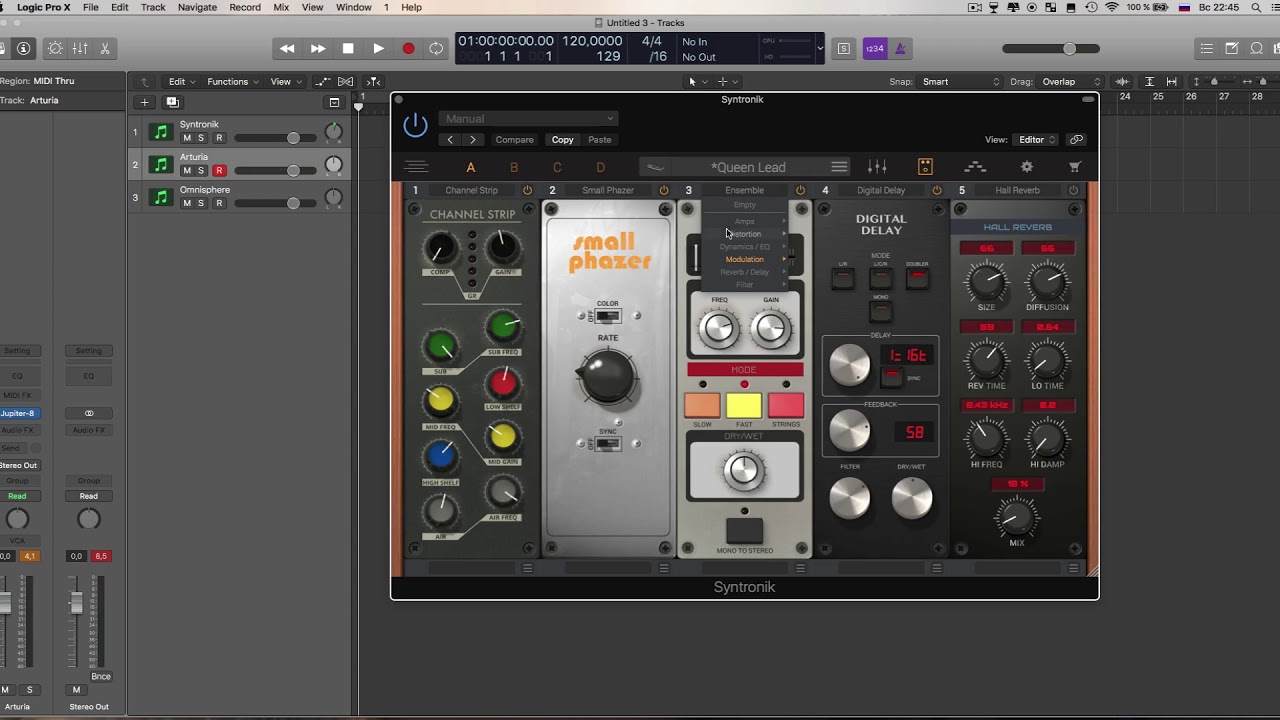Click the Catch playhead icon

[373, 82]
